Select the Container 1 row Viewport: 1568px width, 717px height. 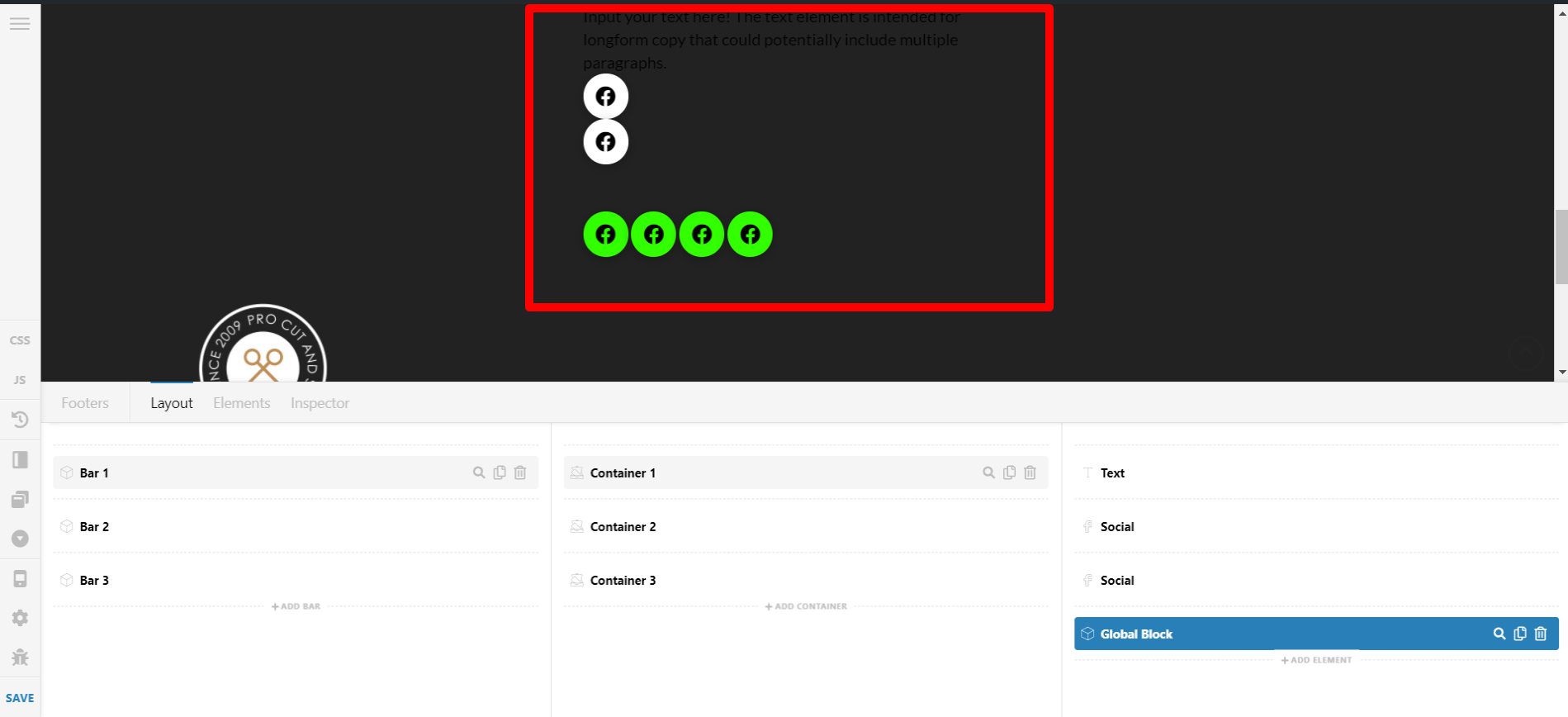(806, 472)
